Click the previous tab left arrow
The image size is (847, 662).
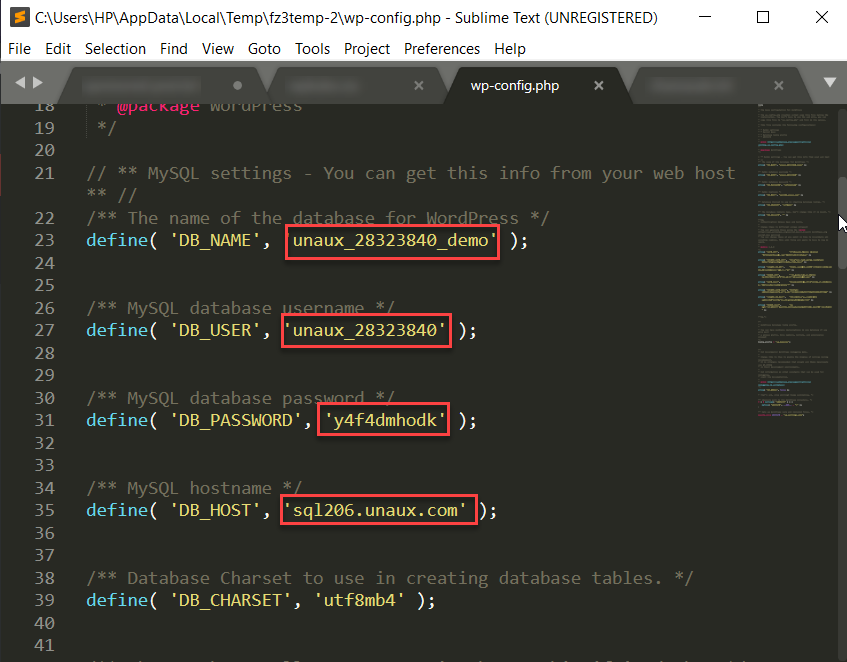(20, 83)
